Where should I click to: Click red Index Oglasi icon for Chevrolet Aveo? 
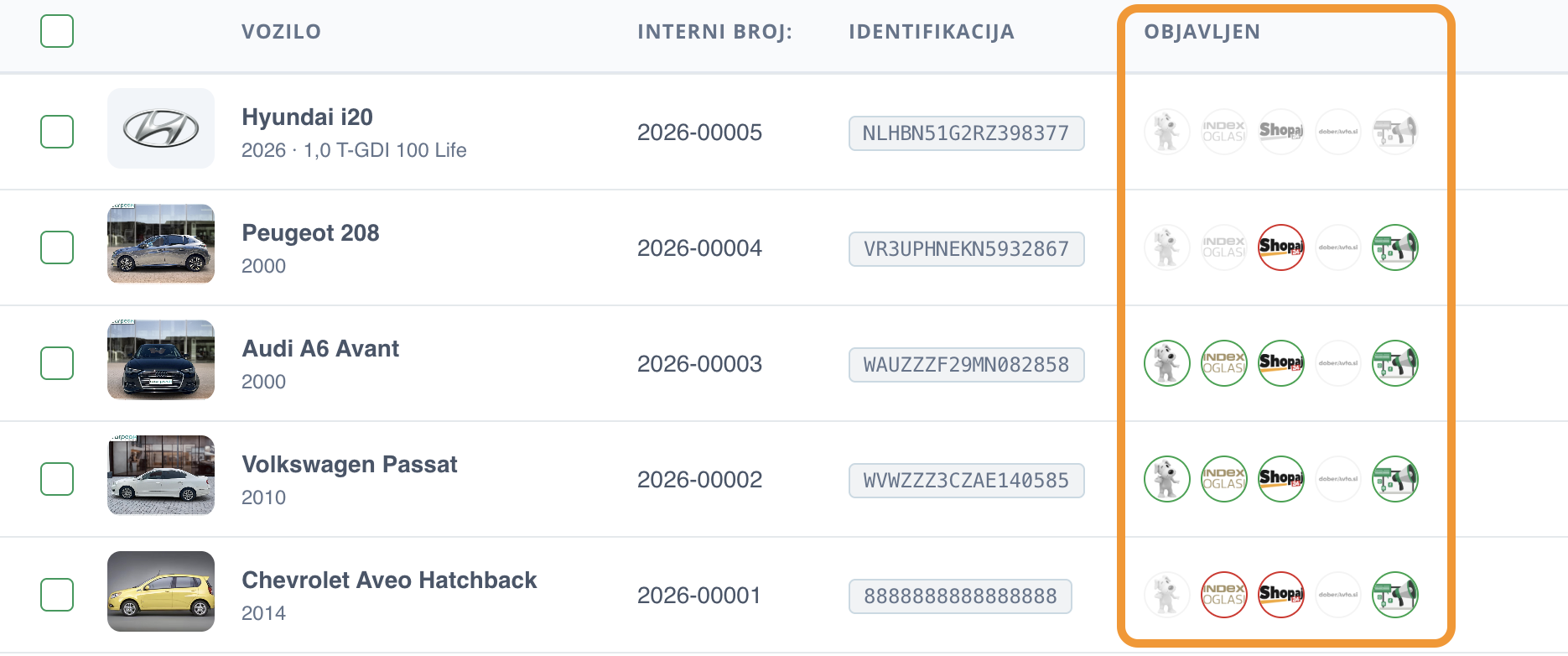coord(1224,595)
